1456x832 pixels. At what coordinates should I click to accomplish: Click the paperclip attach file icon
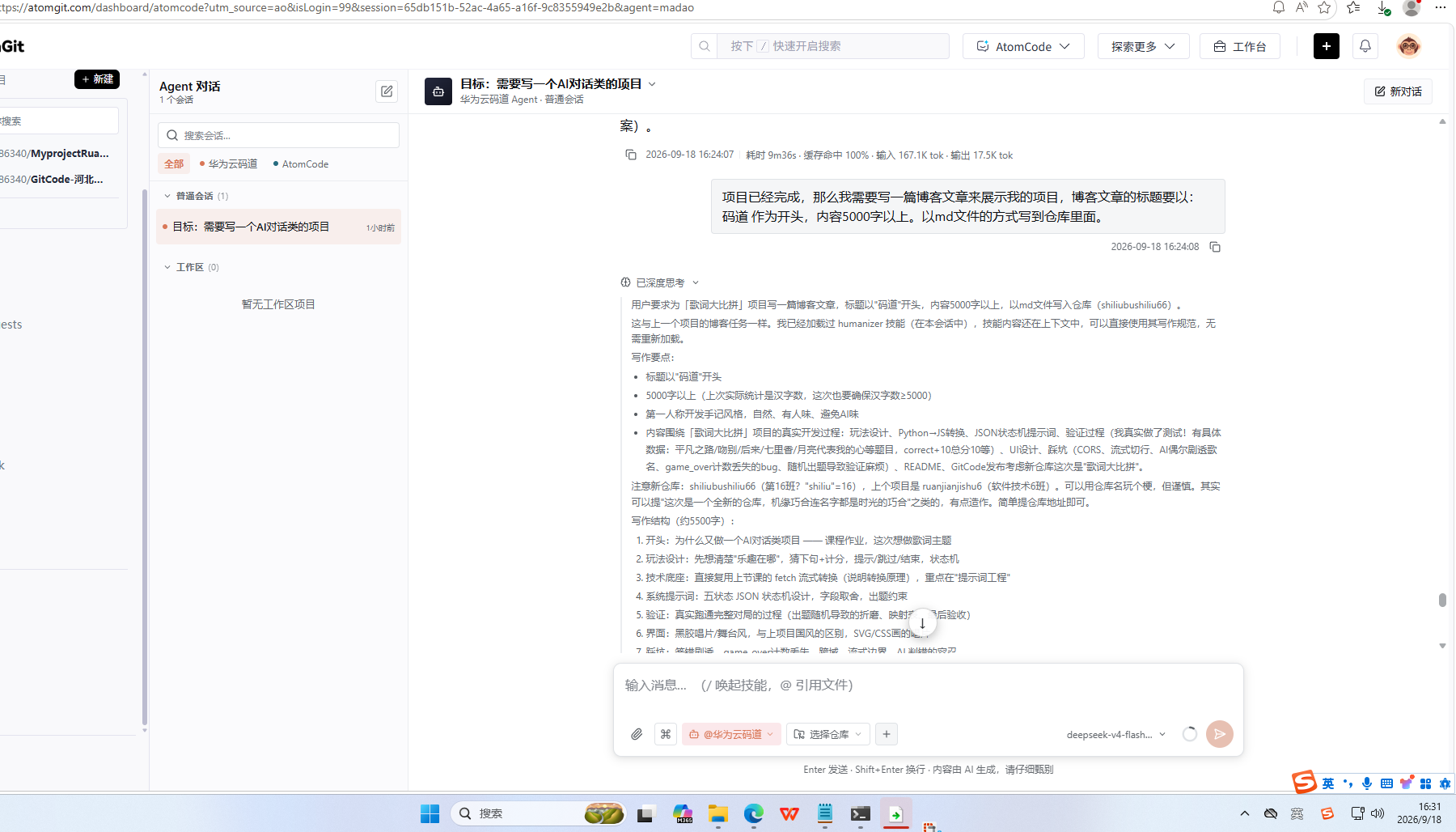pyautogui.click(x=637, y=734)
